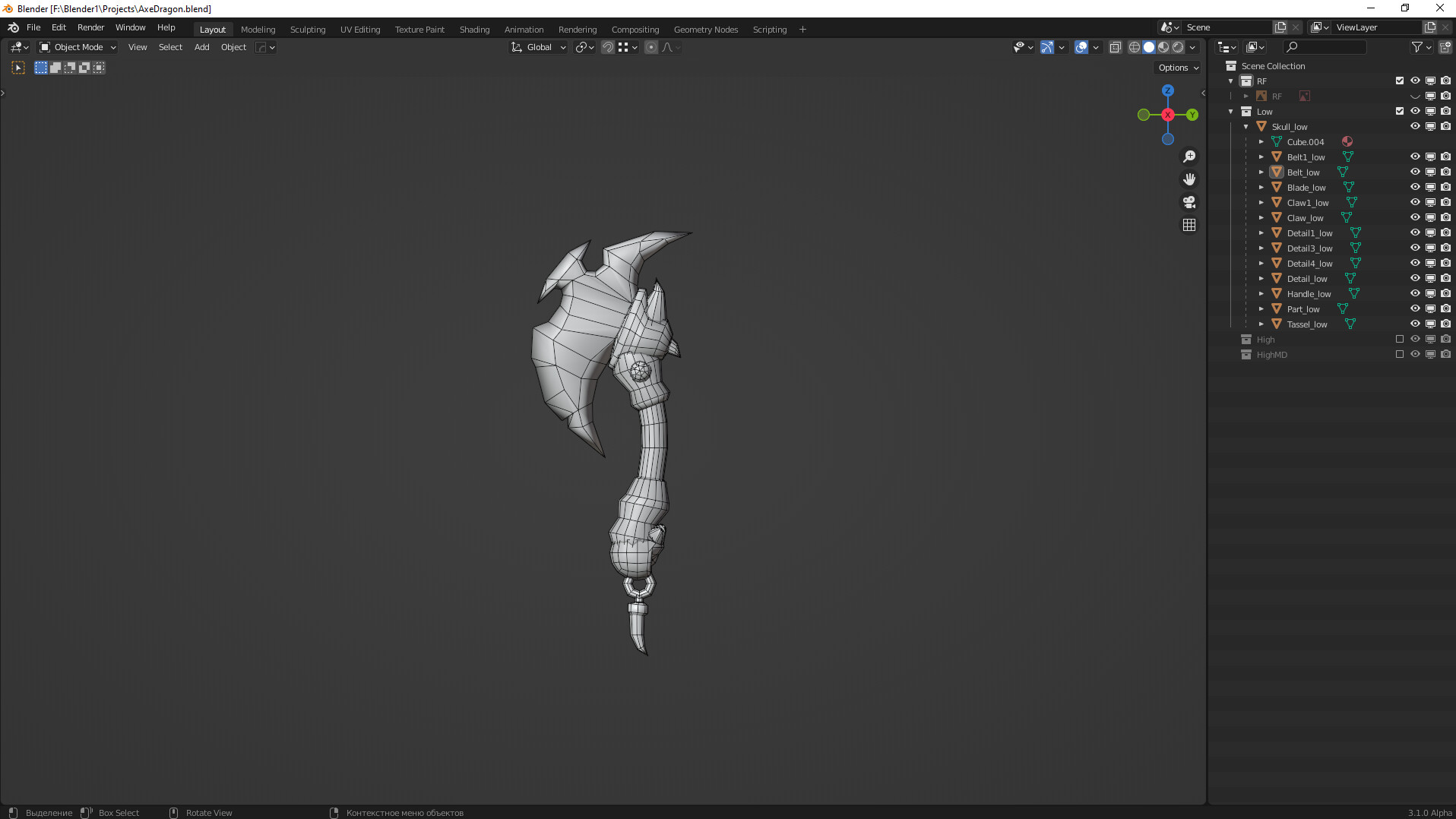Enable the High collection checkbox

[x=1400, y=339]
